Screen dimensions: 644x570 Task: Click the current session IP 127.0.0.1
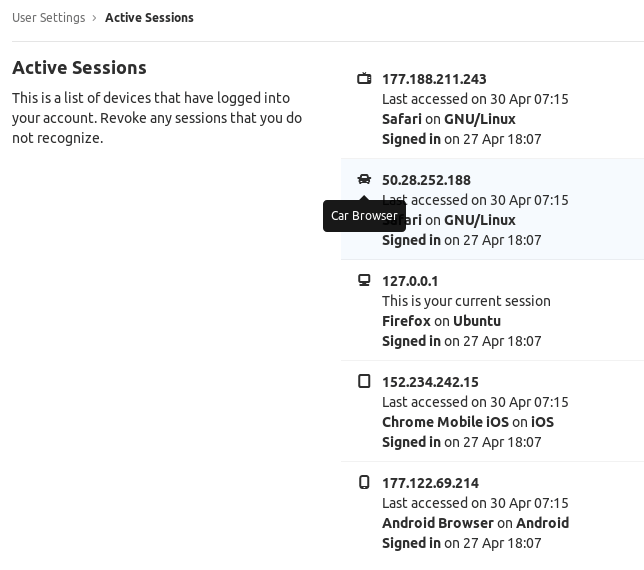pyautogui.click(x=410, y=281)
